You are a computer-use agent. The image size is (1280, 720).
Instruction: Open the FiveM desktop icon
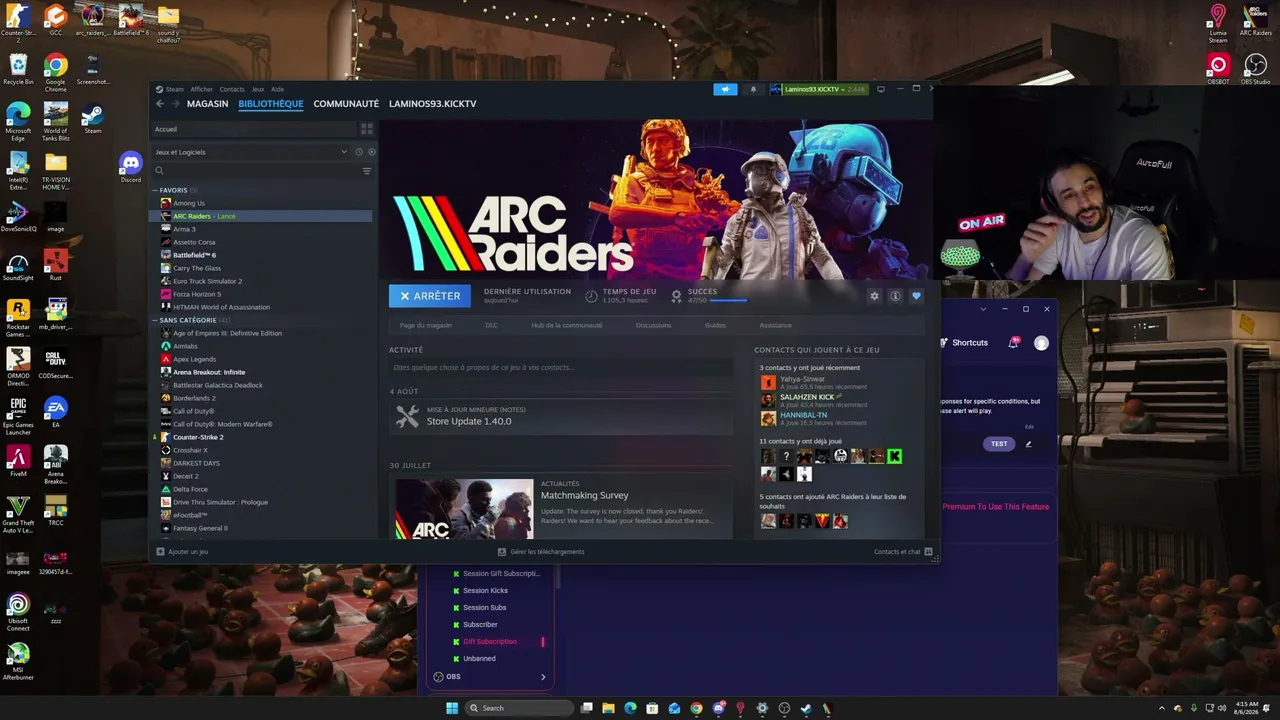[x=18, y=460]
